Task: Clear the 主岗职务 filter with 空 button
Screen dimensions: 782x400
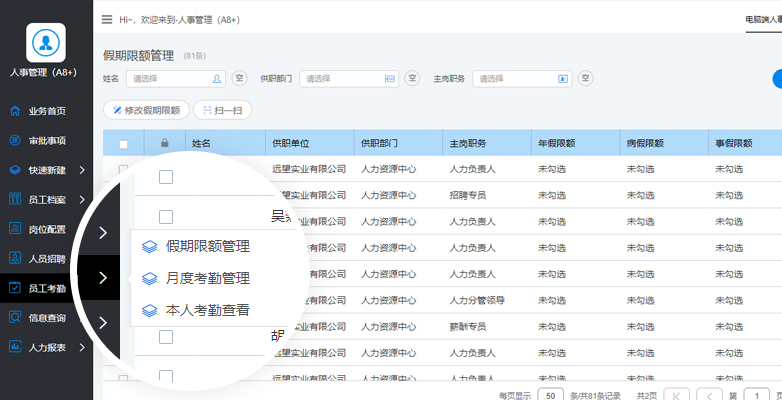Action: [585, 78]
